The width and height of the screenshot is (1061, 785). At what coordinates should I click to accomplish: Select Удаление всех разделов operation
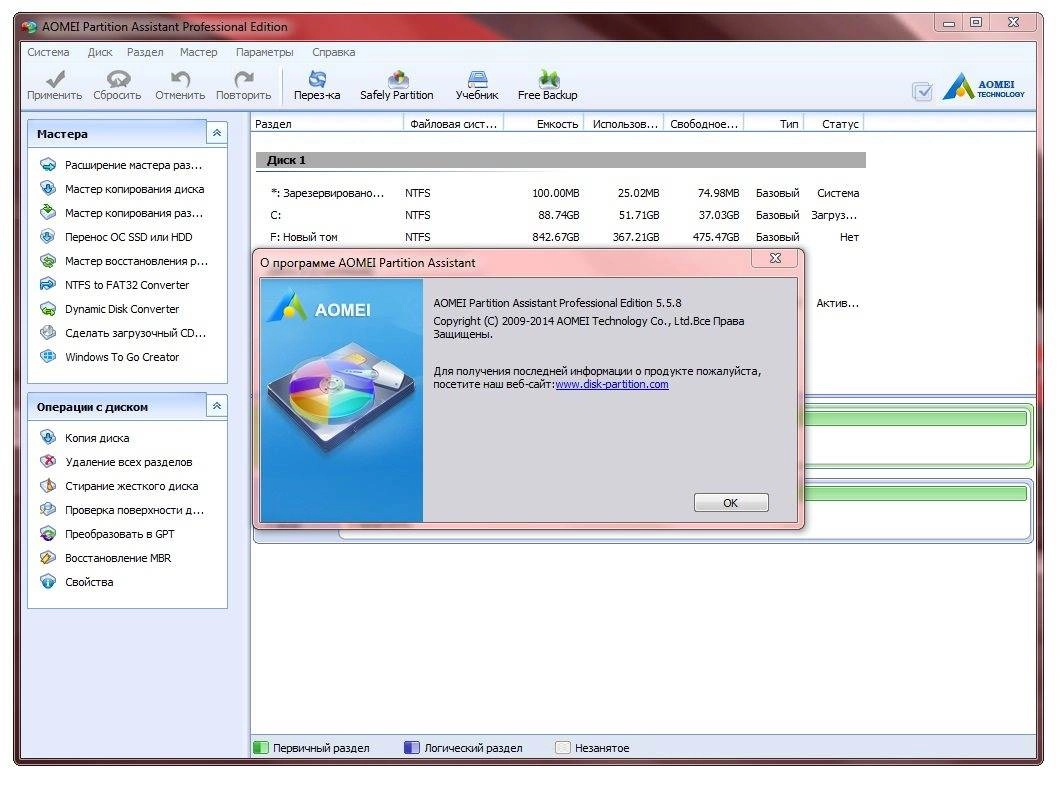pyautogui.click(x=116, y=462)
